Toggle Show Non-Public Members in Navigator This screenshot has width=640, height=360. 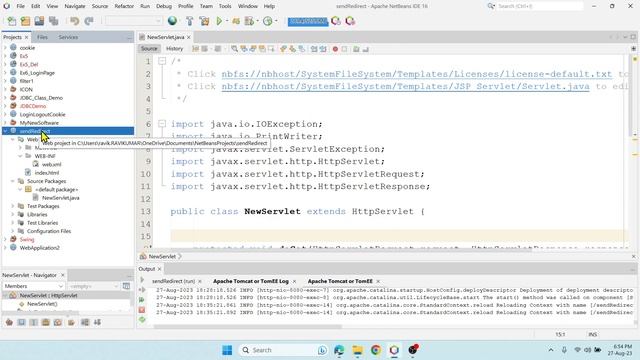[46, 322]
